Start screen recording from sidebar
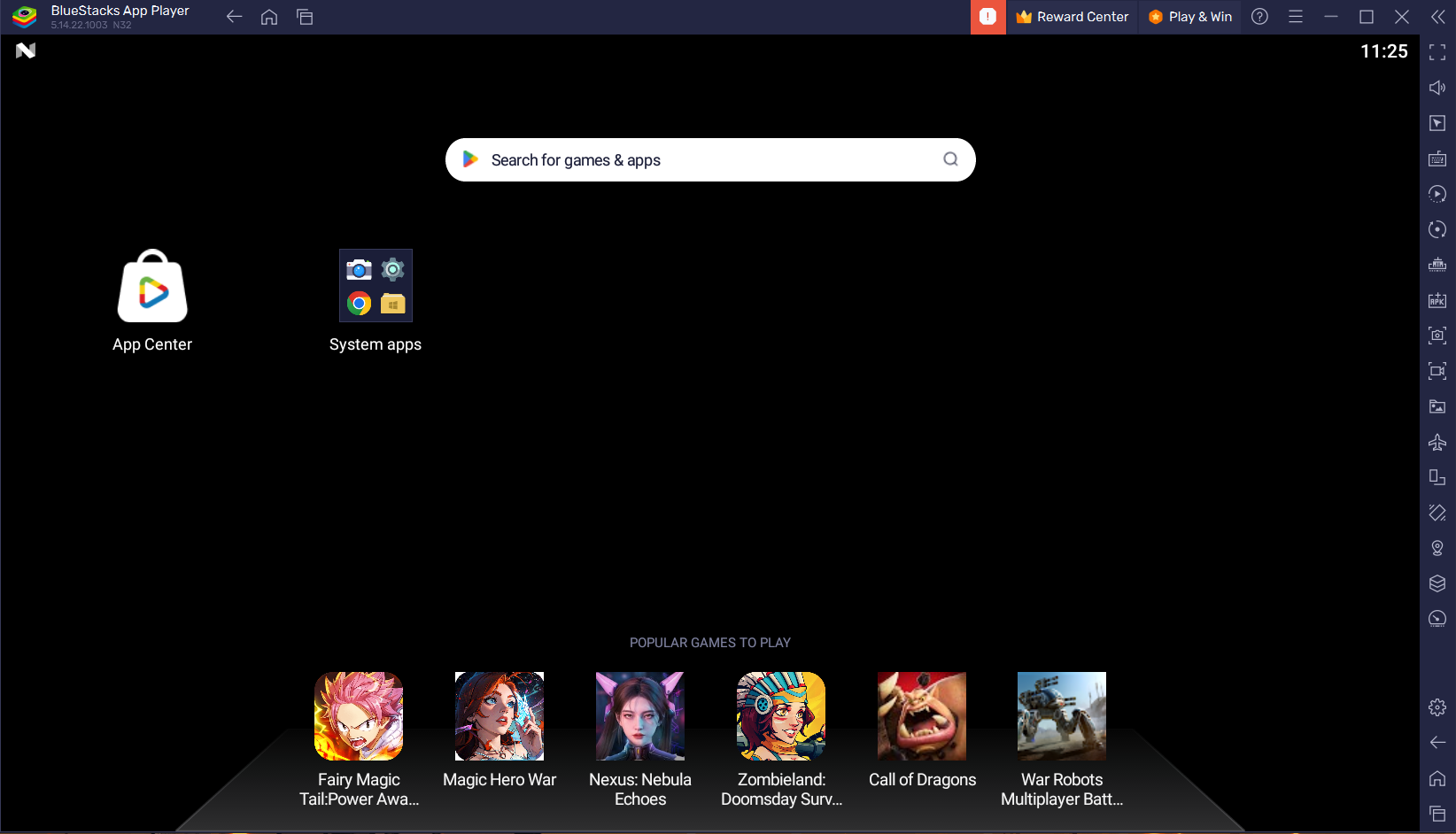The width and height of the screenshot is (1456, 834). tap(1437, 371)
